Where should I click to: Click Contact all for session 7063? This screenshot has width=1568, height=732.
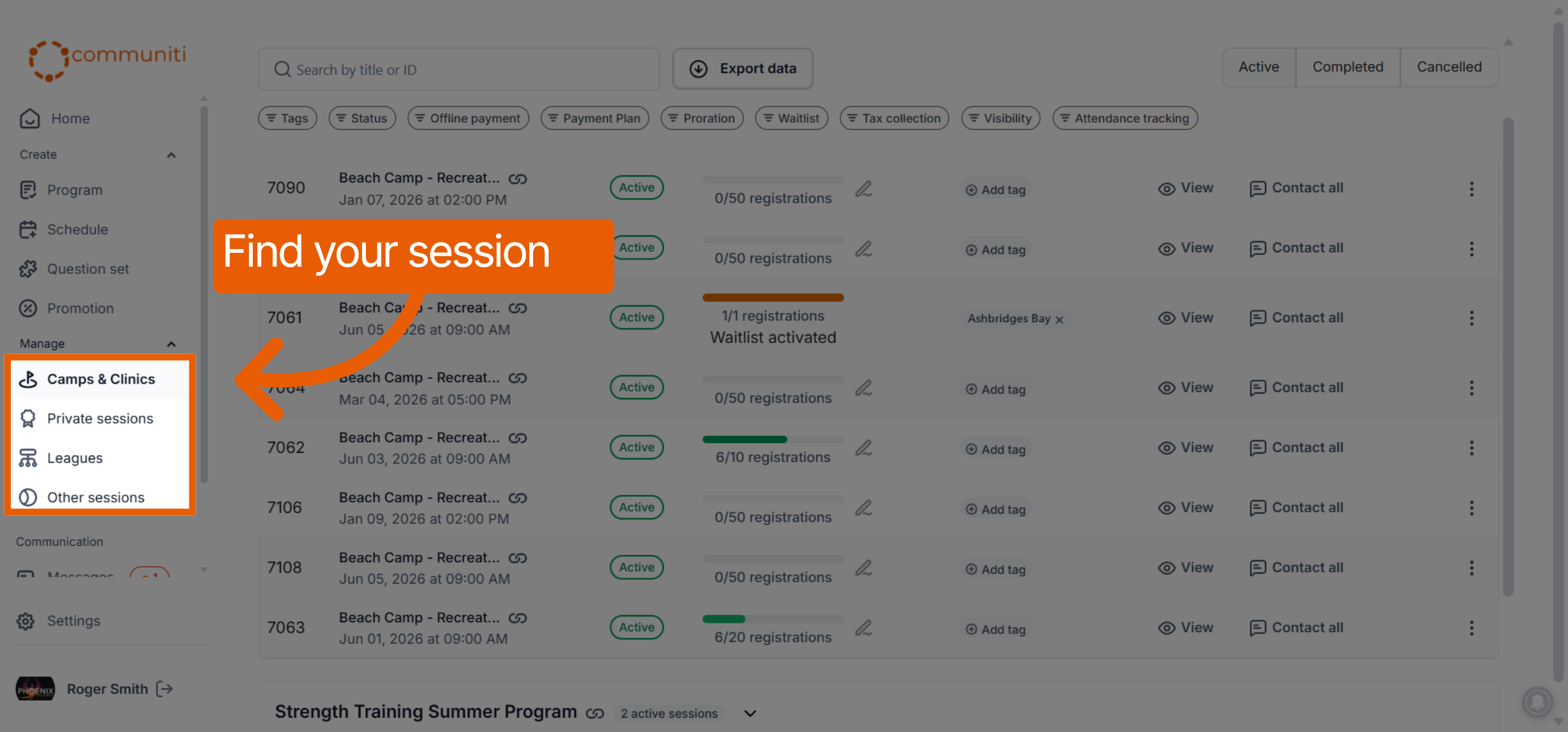(1296, 627)
